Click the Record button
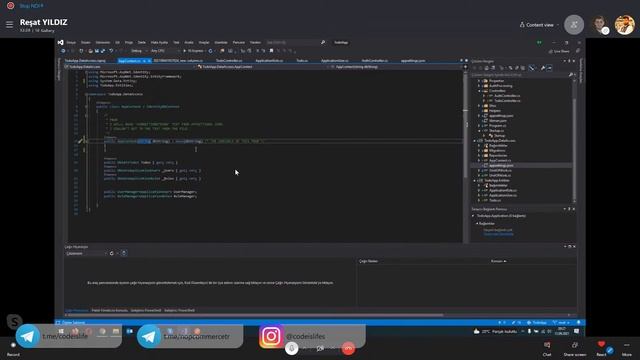Image resolution: width=640 pixels, height=360 pixels. click(13, 349)
